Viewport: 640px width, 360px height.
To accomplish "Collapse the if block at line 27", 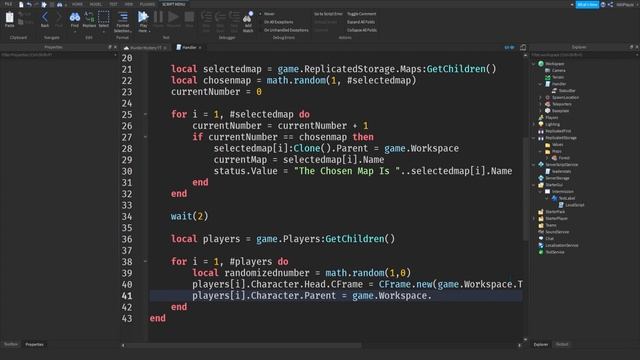I will (x=146, y=137).
